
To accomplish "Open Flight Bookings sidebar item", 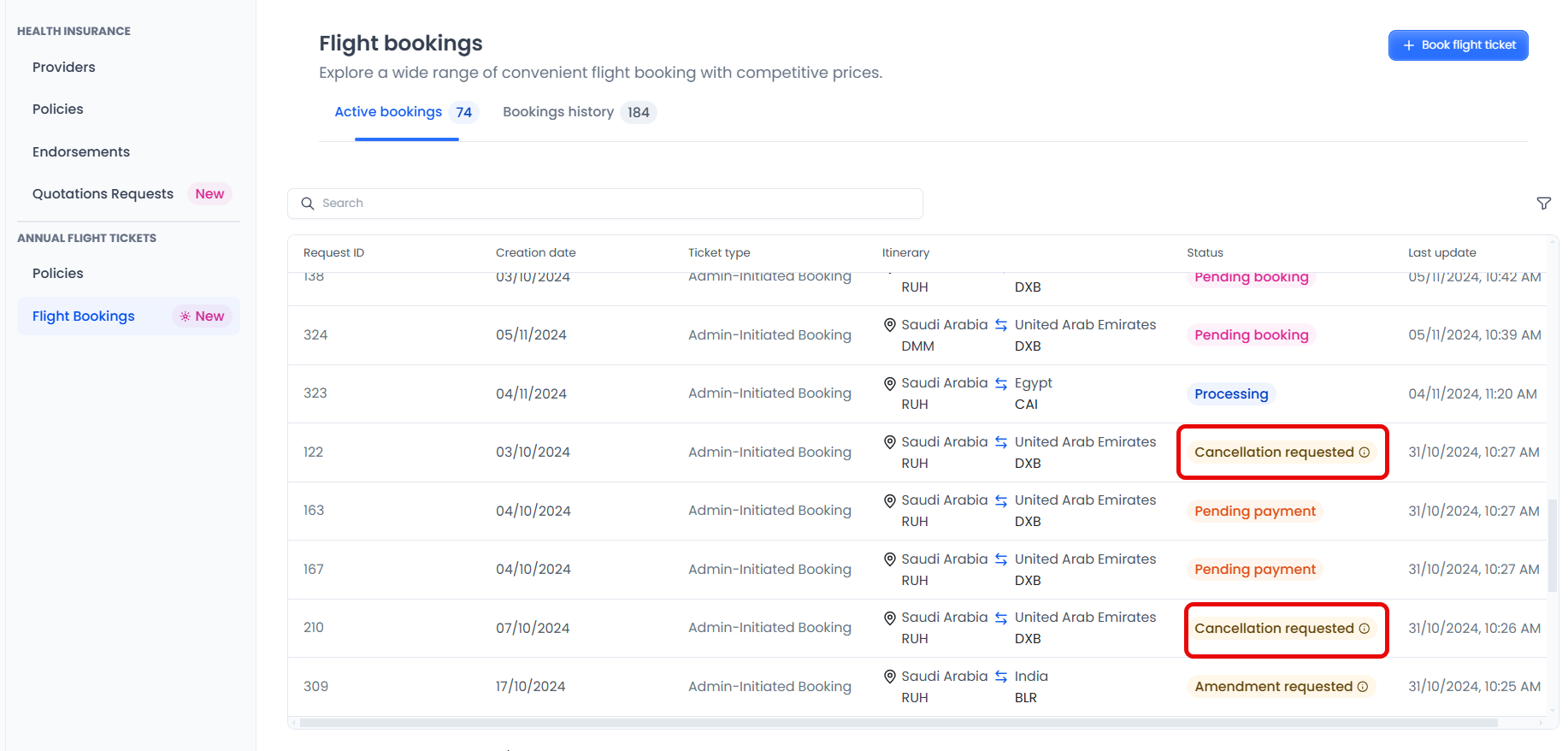I will coord(84,316).
